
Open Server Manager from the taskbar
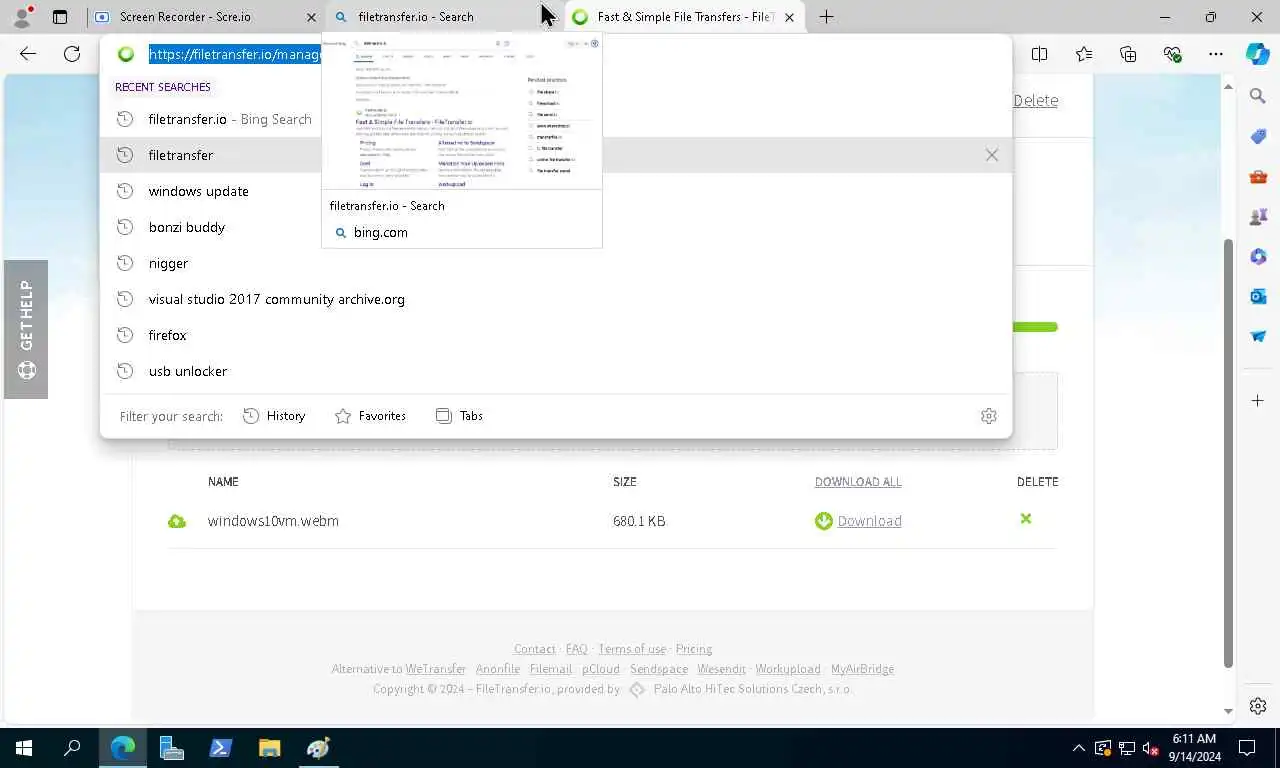(171, 748)
